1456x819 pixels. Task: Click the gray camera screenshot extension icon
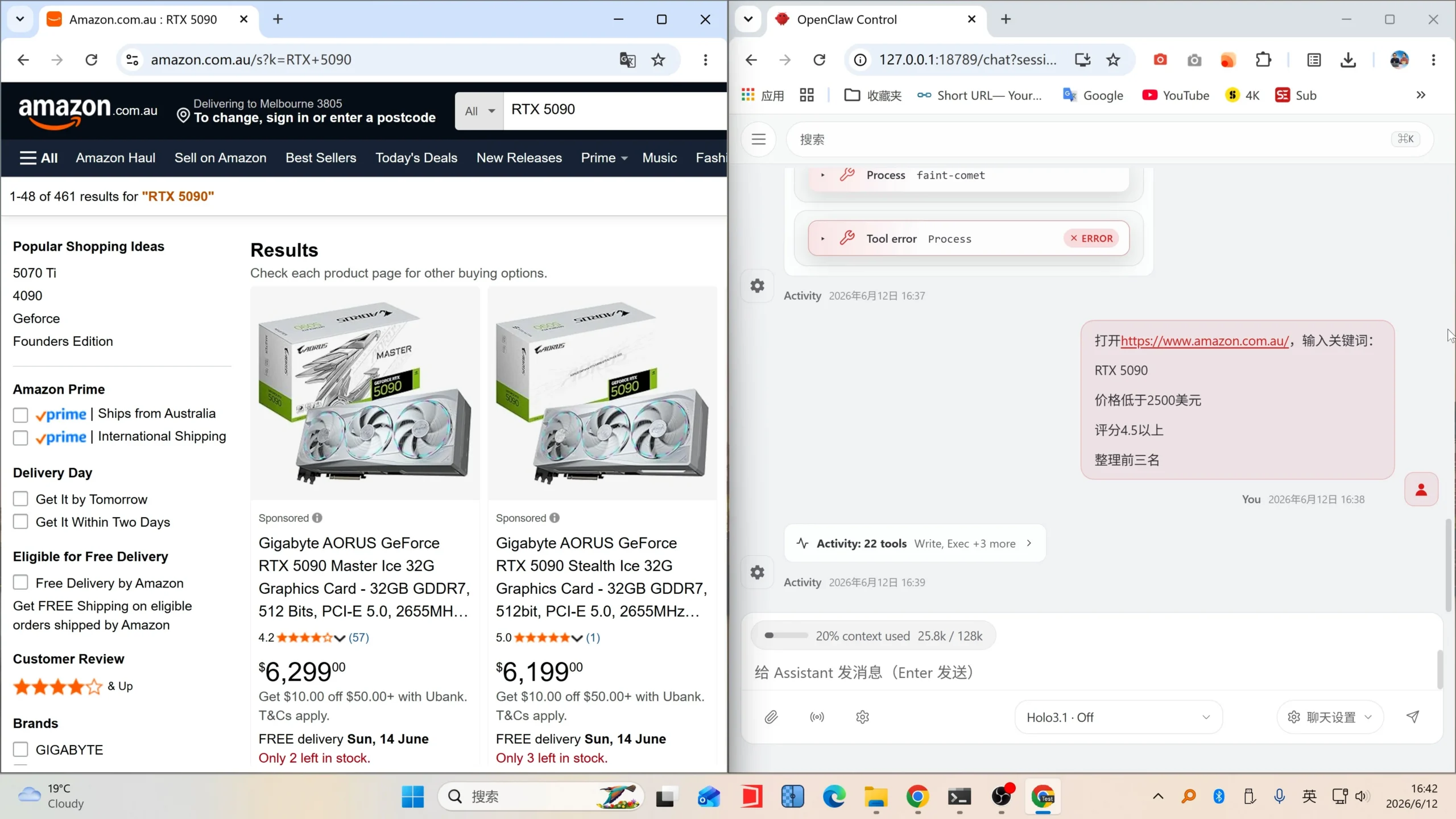[1194, 60]
